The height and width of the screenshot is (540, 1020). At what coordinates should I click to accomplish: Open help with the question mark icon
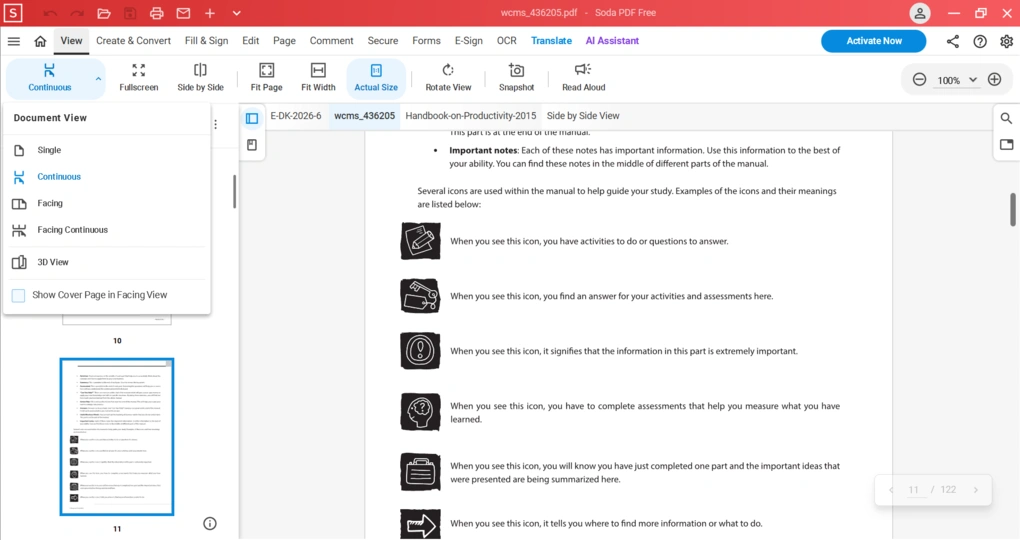[980, 42]
